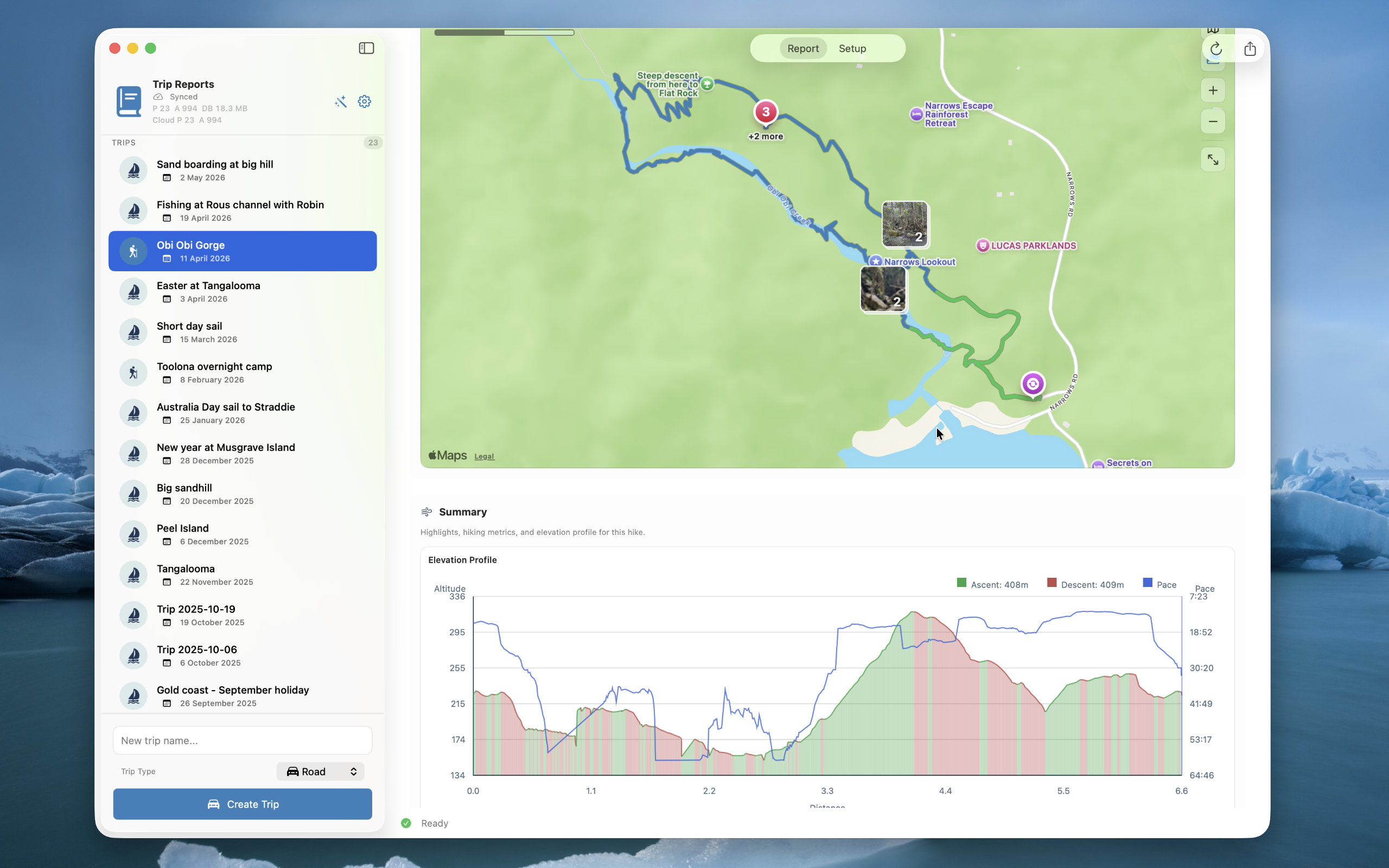Open lower photo thumbnail near Narrows Lookout

pyautogui.click(x=883, y=289)
